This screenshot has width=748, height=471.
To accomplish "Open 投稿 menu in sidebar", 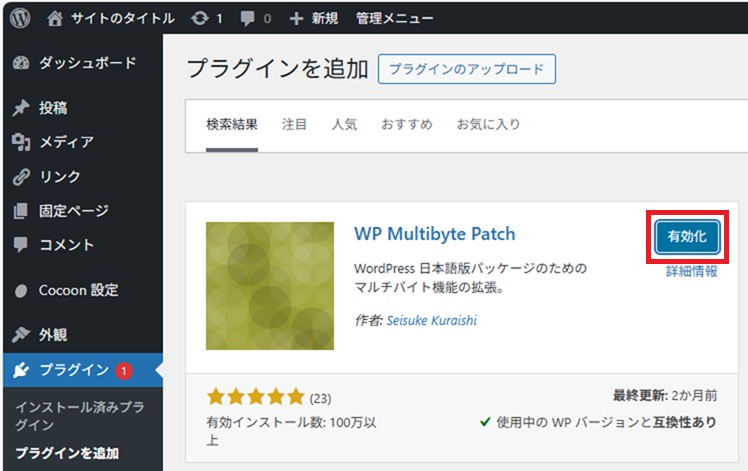I will pos(53,108).
